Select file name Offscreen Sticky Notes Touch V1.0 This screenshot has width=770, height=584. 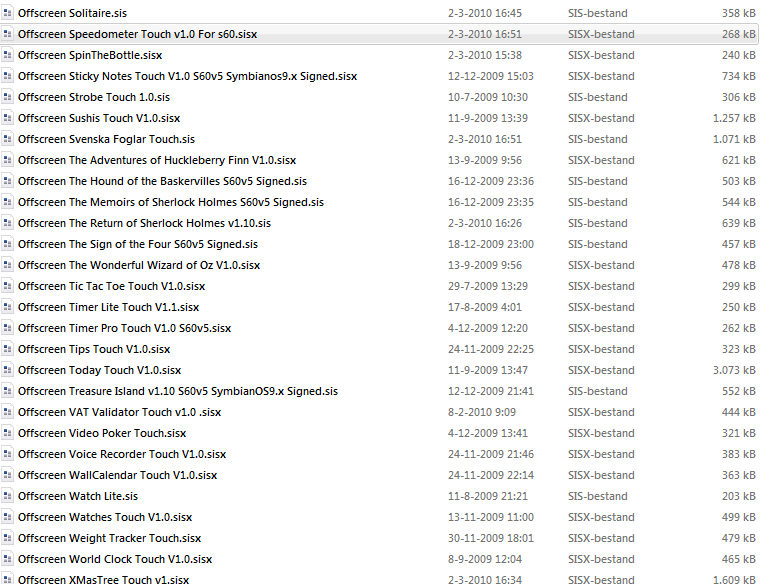188,76
